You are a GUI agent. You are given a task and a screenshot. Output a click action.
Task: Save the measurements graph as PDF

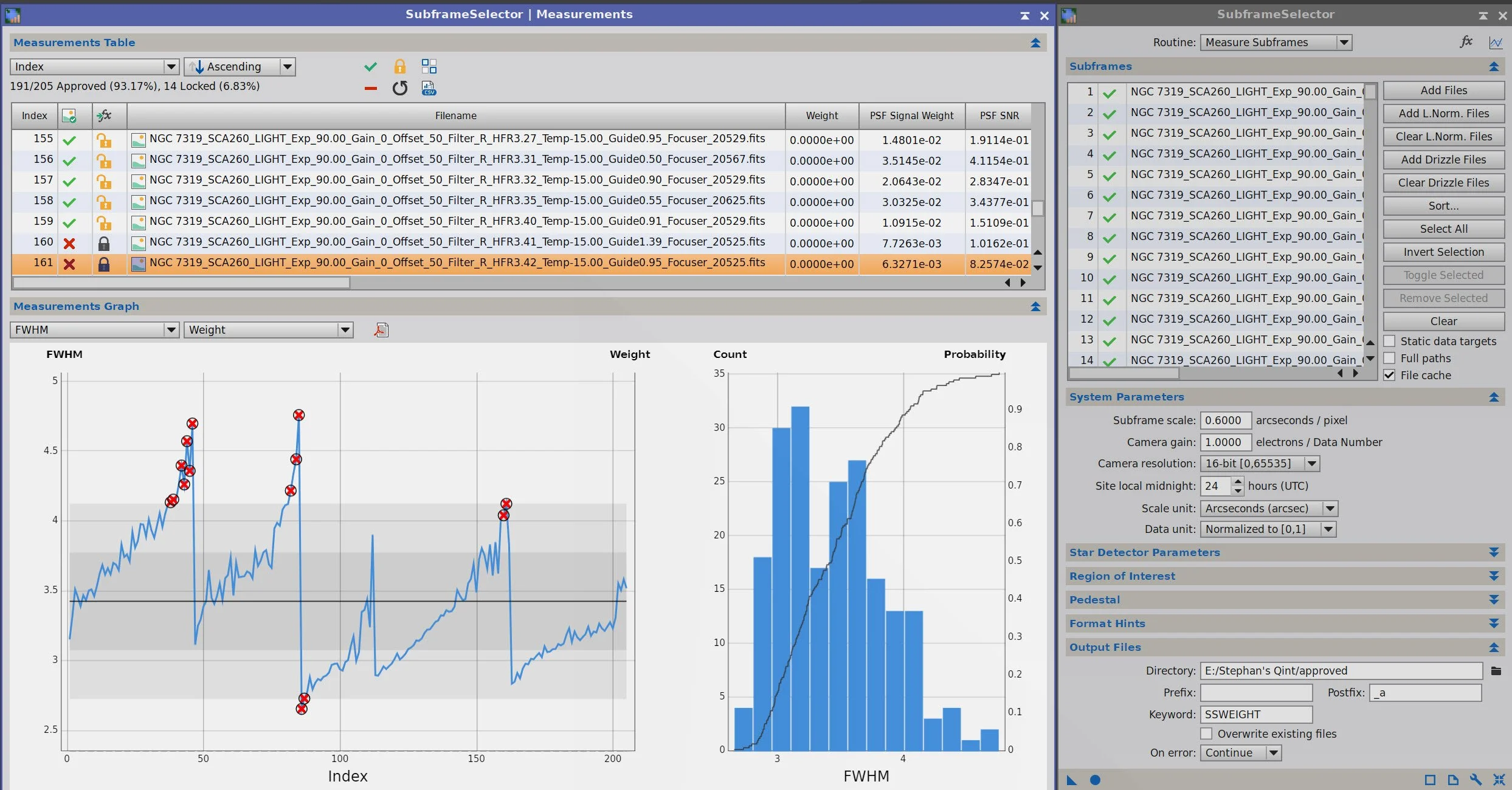381,330
